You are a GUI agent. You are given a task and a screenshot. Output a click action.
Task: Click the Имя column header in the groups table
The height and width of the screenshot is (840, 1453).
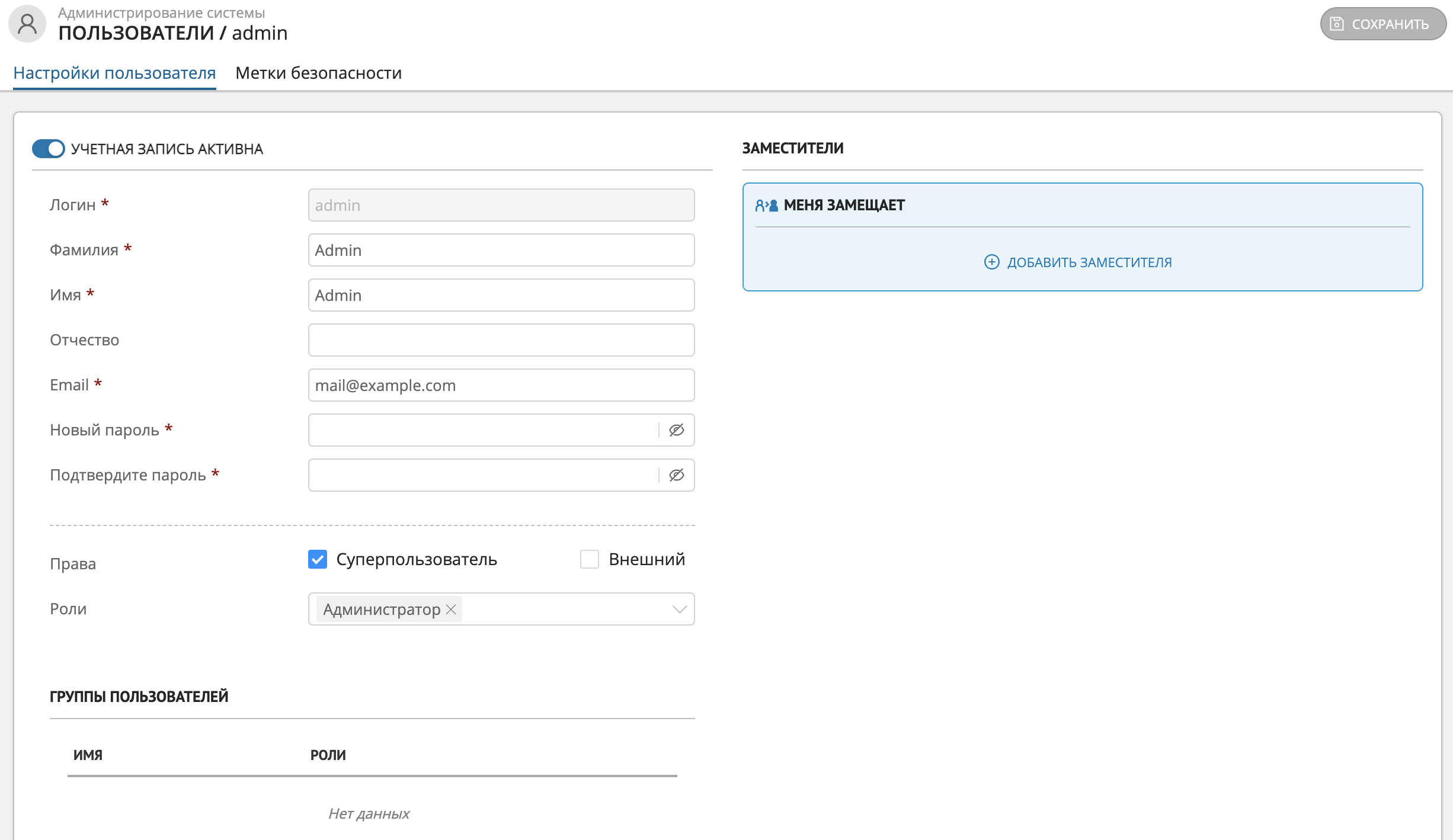(x=88, y=755)
